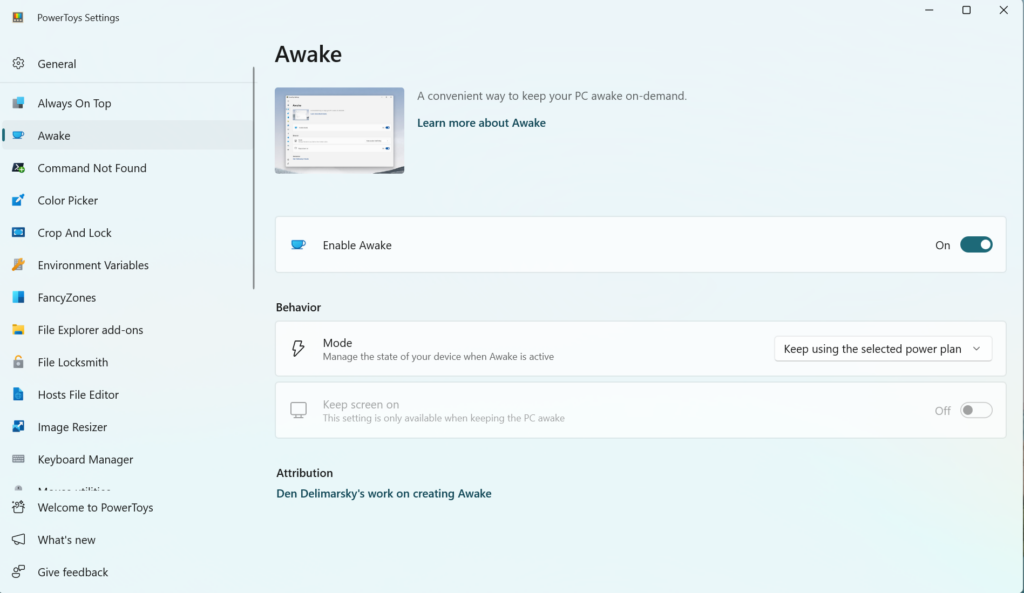This screenshot has width=1024, height=593.
Task: Expand the Environment Variables settings page
Action: [92, 265]
